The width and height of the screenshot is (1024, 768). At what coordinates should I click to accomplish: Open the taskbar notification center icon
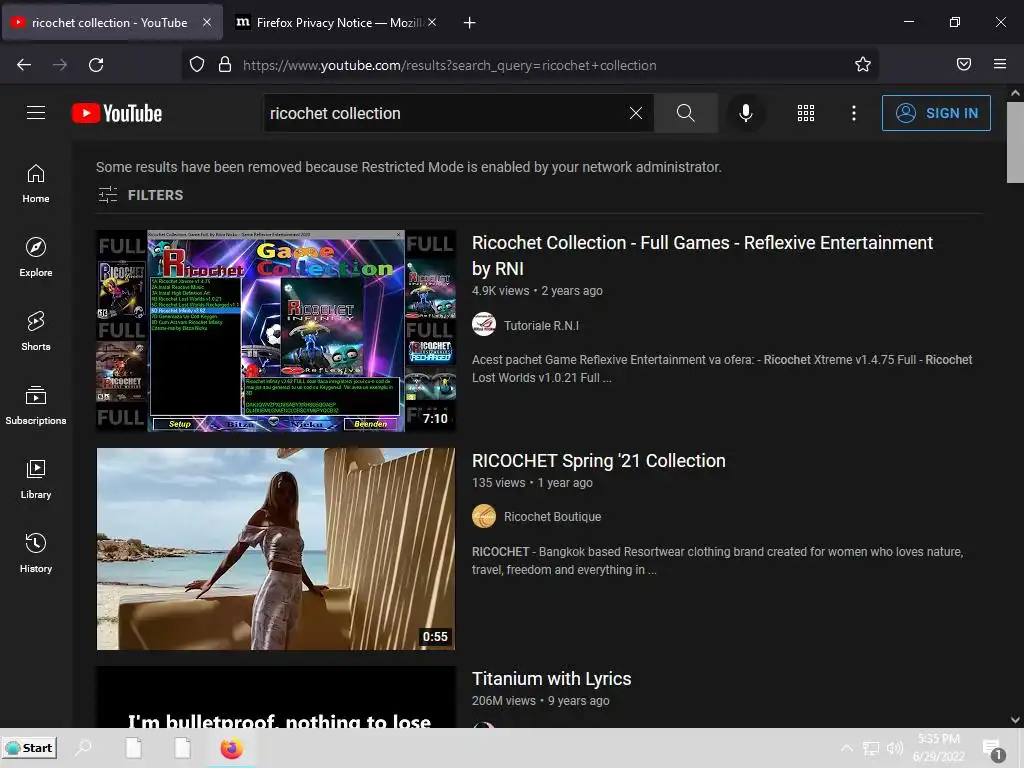point(993,748)
